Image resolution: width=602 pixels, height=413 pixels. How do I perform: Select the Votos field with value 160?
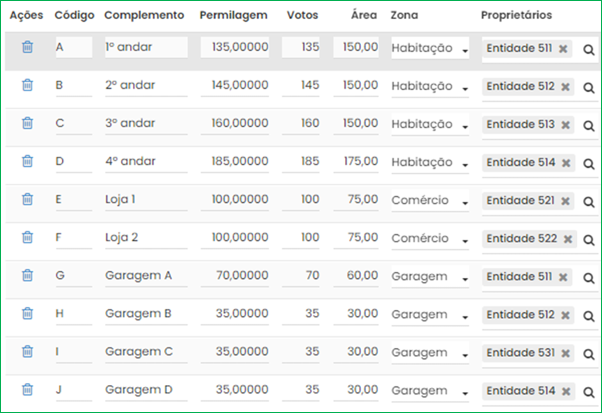click(301, 123)
